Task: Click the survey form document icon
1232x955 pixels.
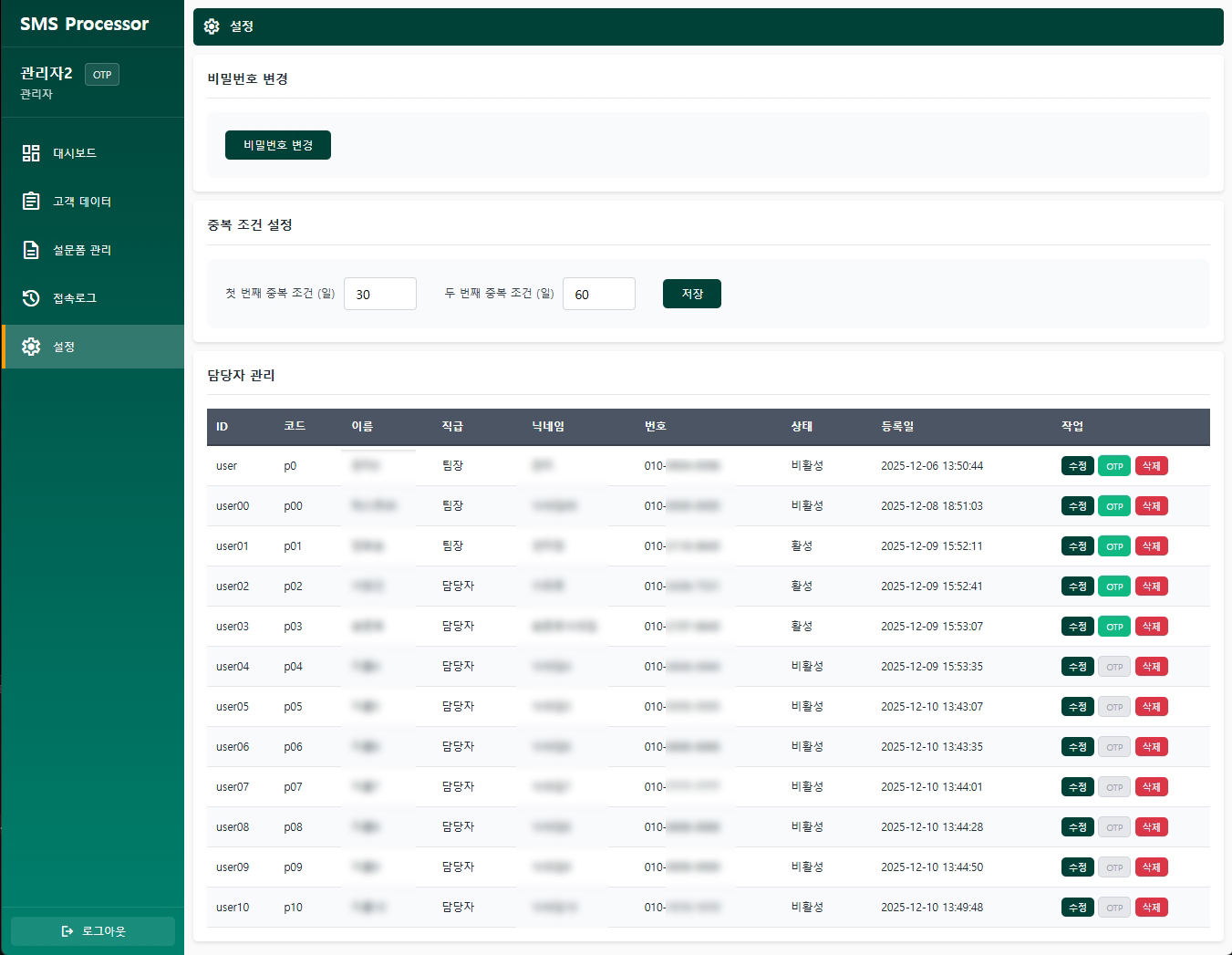Action: click(31, 250)
